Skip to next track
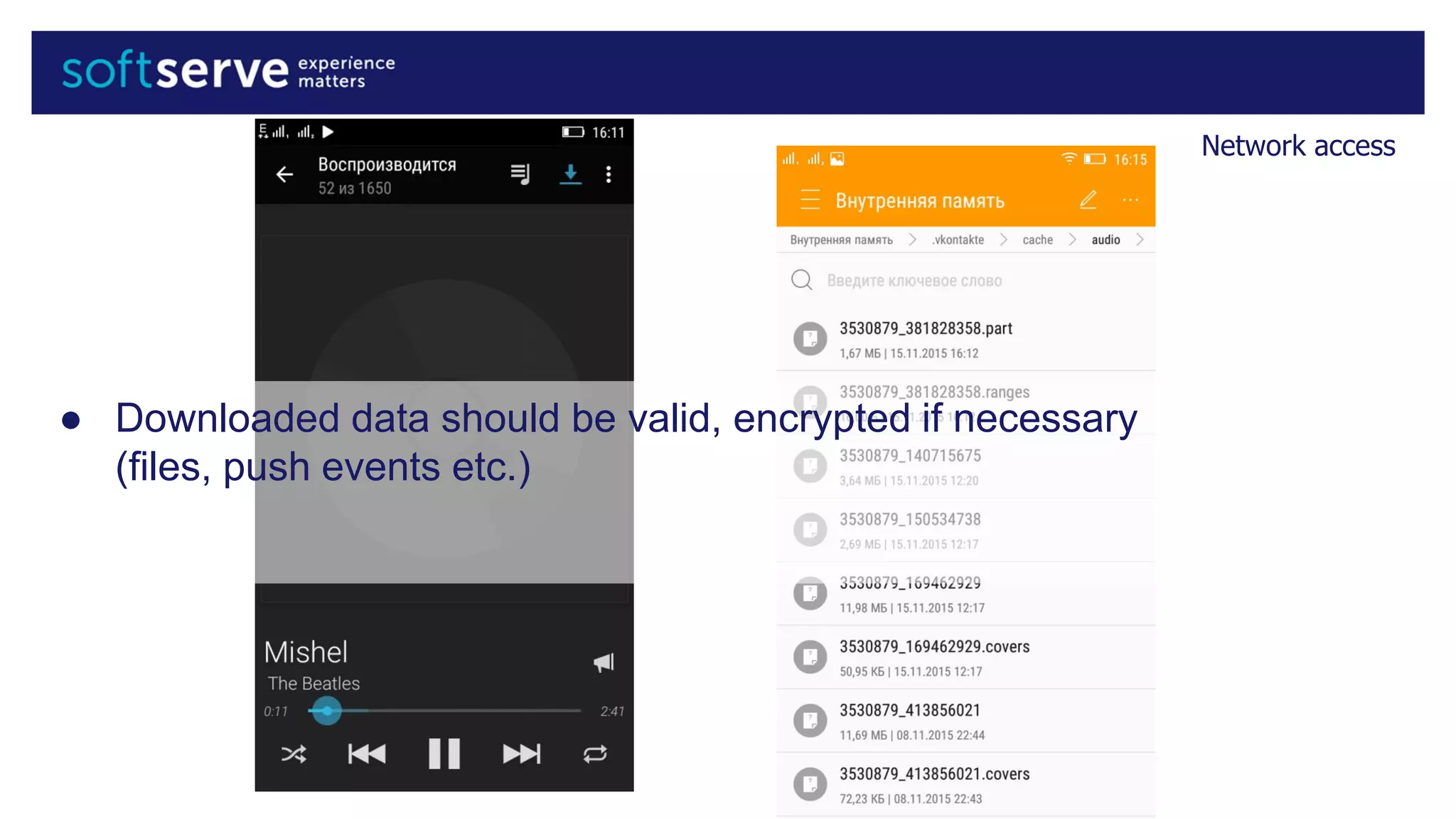This screenshot has height=819, width=1456. pos(522,754)
